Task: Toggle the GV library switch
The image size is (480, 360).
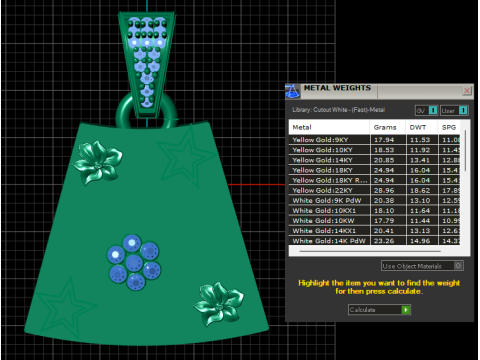Action: (x=426, y=110)
